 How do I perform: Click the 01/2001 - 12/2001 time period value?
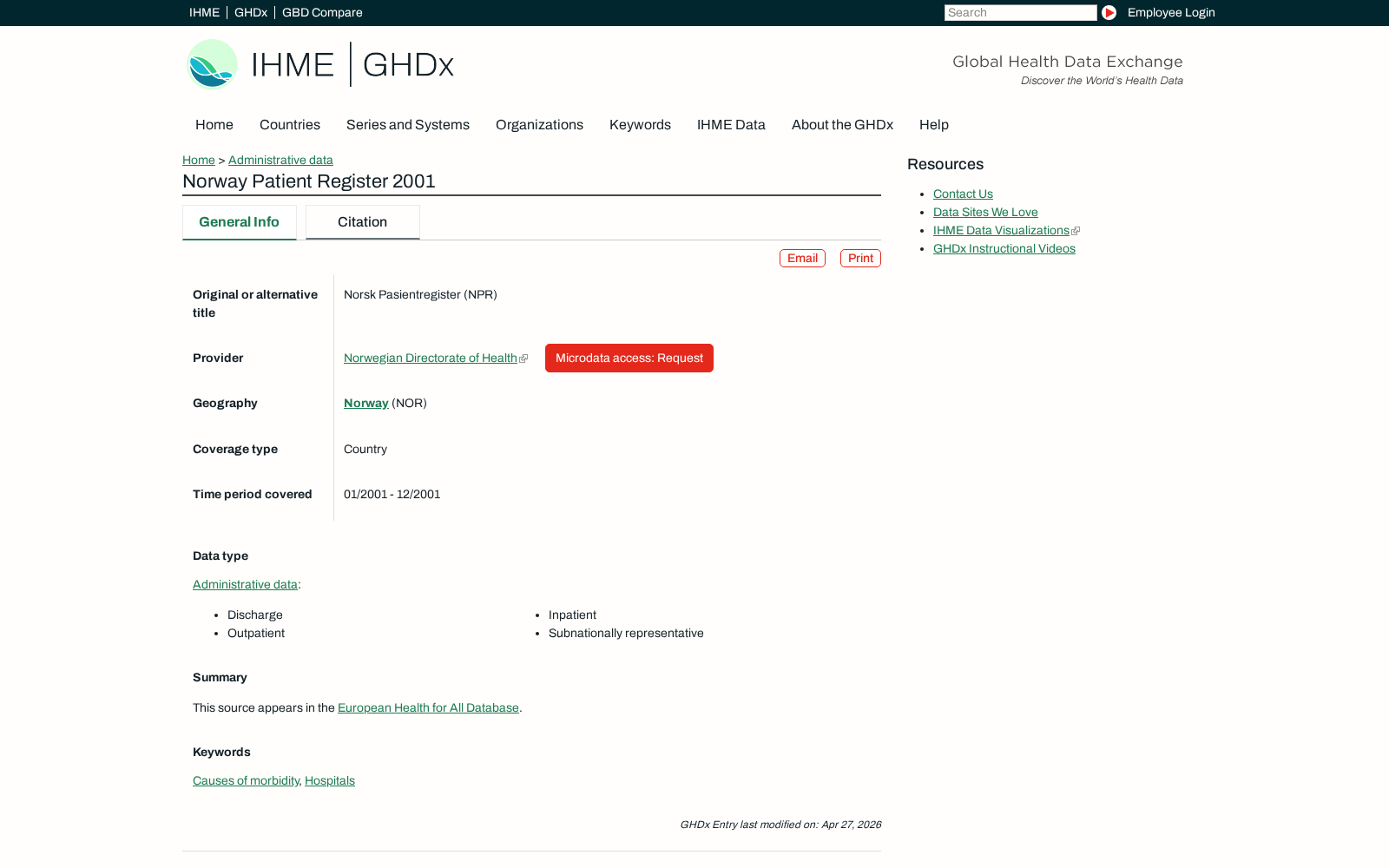coord(392,495)
